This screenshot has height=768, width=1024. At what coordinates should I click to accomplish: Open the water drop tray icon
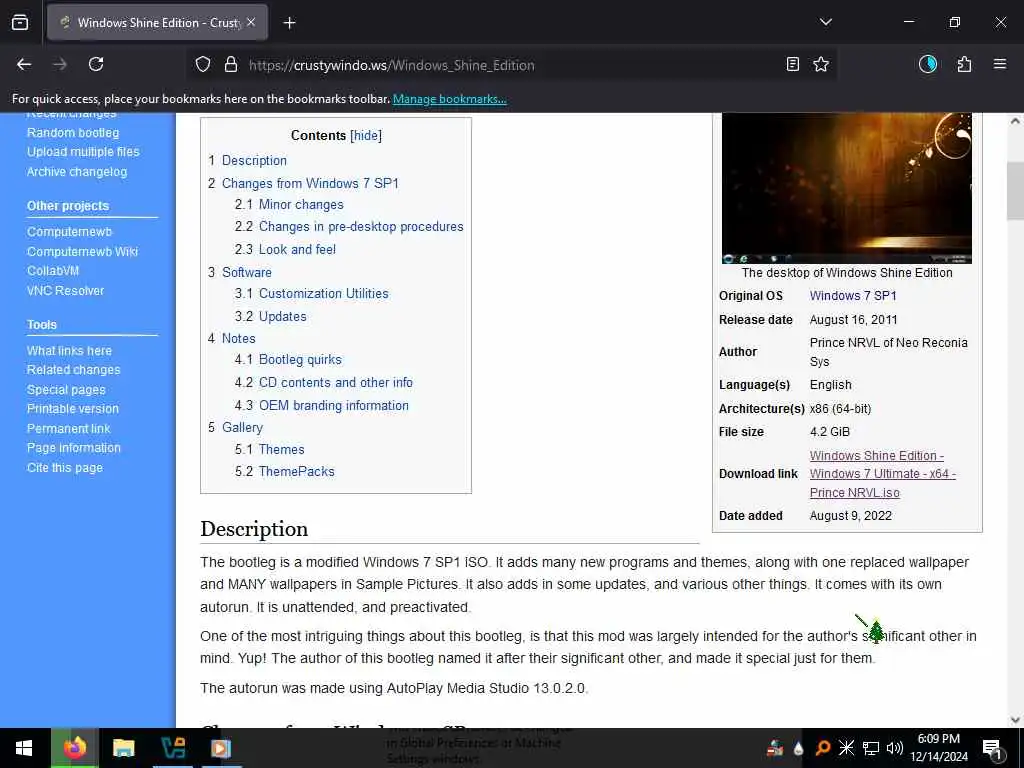pyautogui.click(x=798, y=748)
